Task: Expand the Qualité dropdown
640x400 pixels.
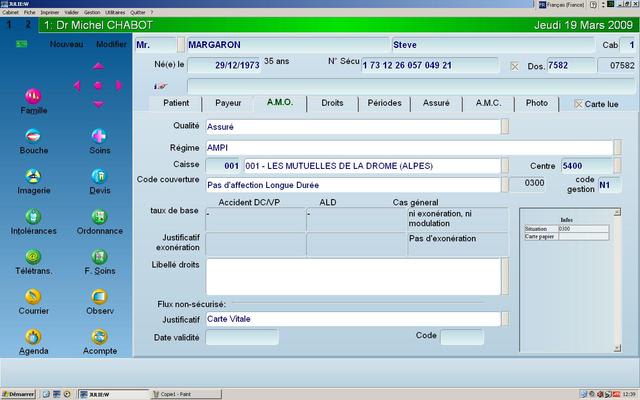Action: click(x=505, y=127)
